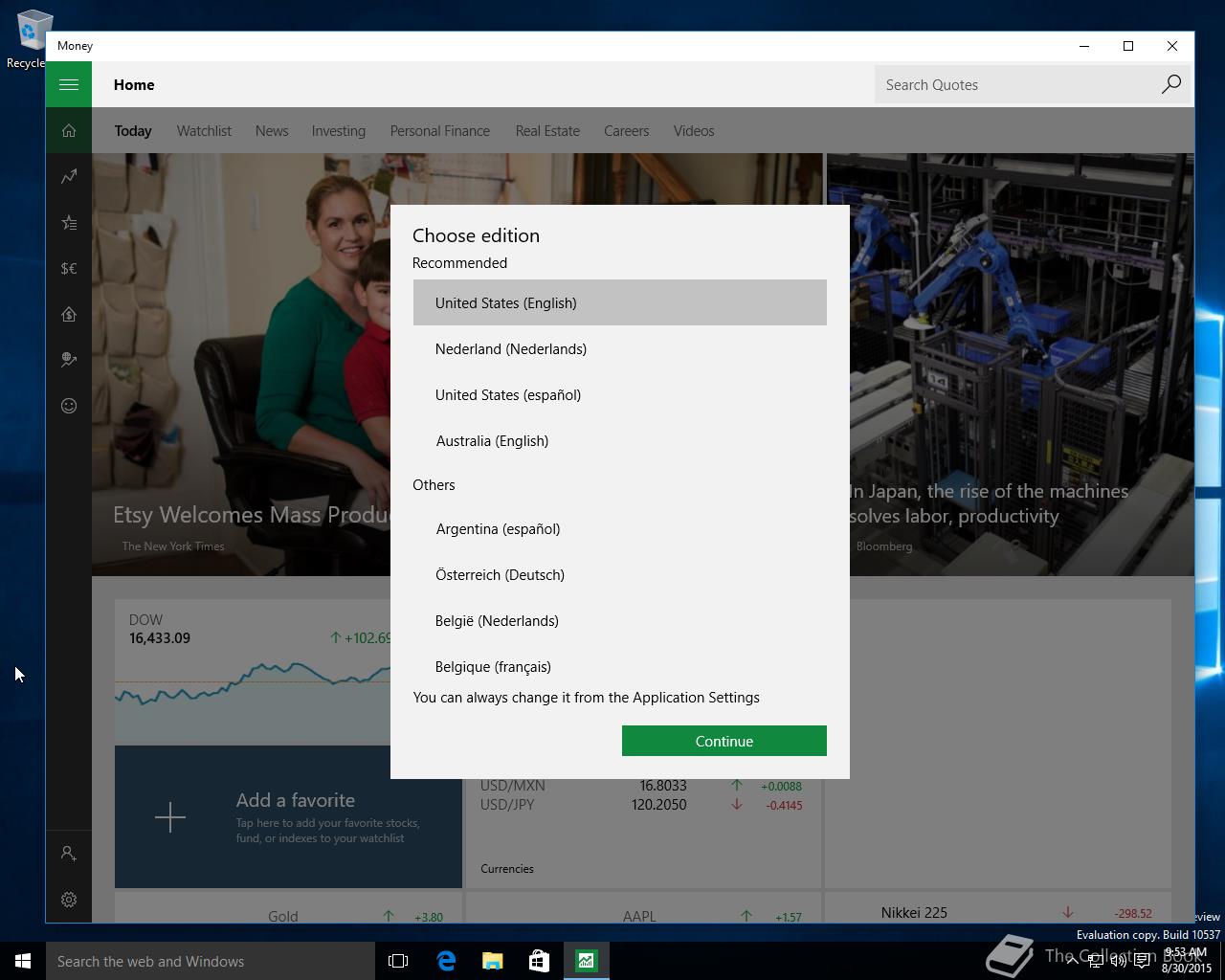
Task: Open Windows Store from taskbar
Action: coord(539,961)
